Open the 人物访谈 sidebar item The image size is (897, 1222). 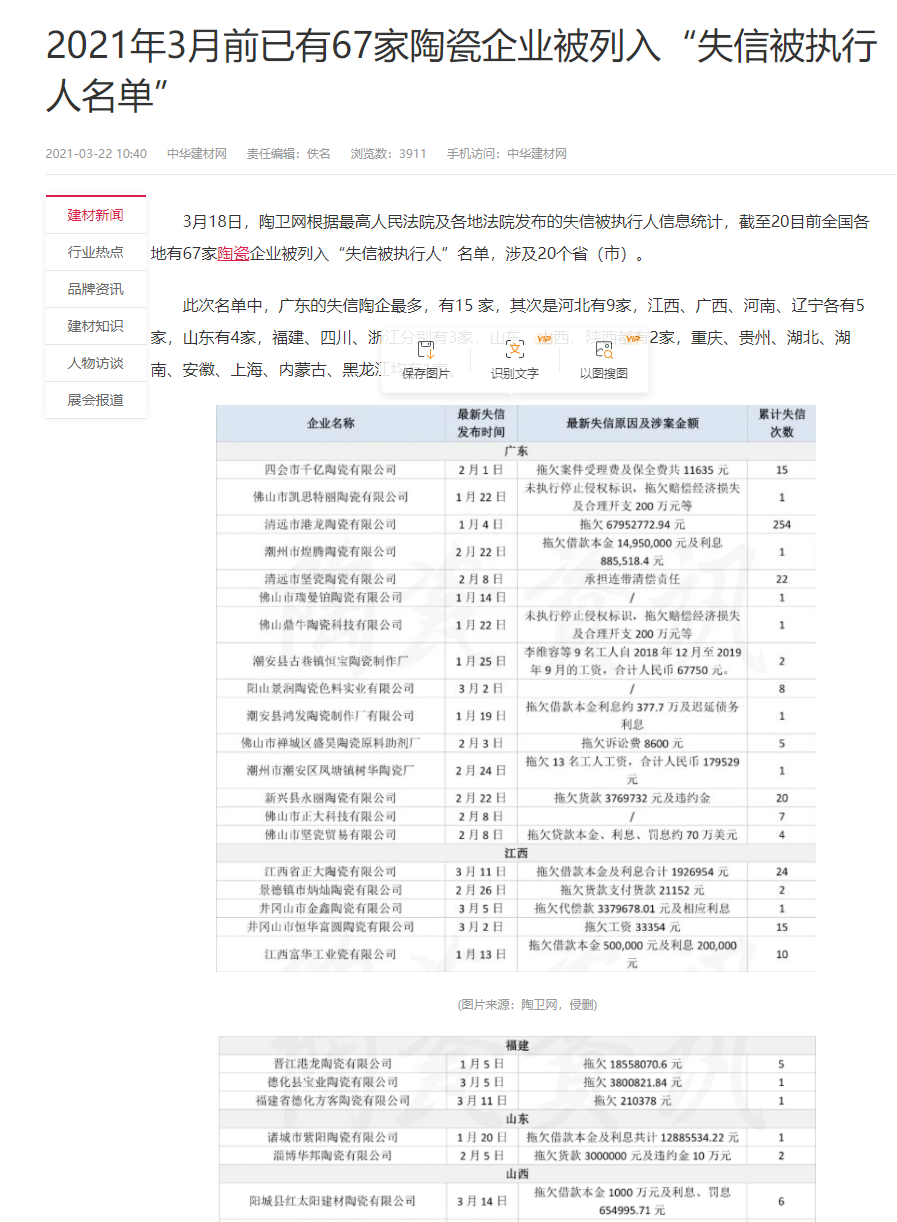tap(96, 363)
